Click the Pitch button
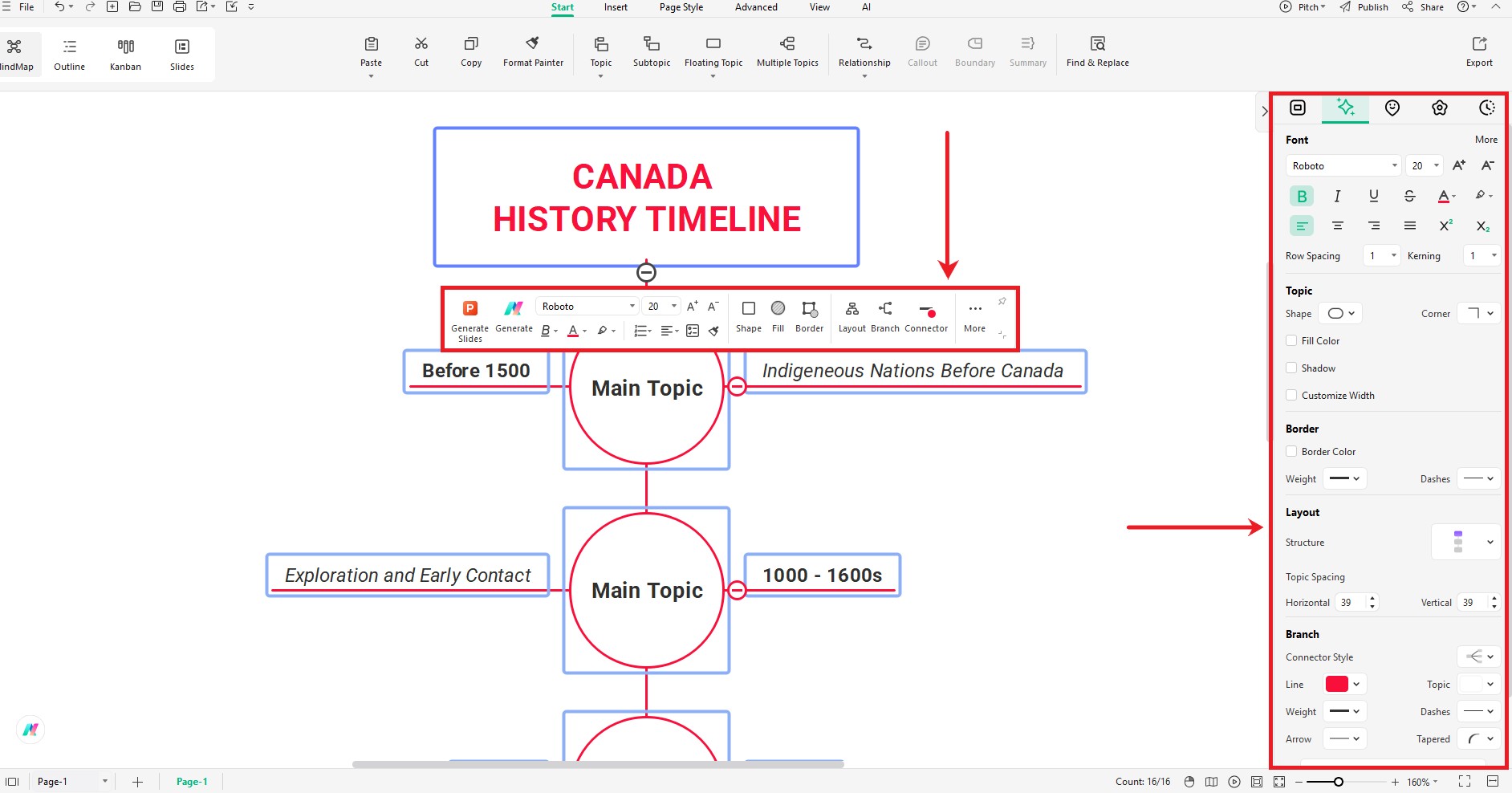This screenshot has width=1512, height=793. click(1303, 7)
